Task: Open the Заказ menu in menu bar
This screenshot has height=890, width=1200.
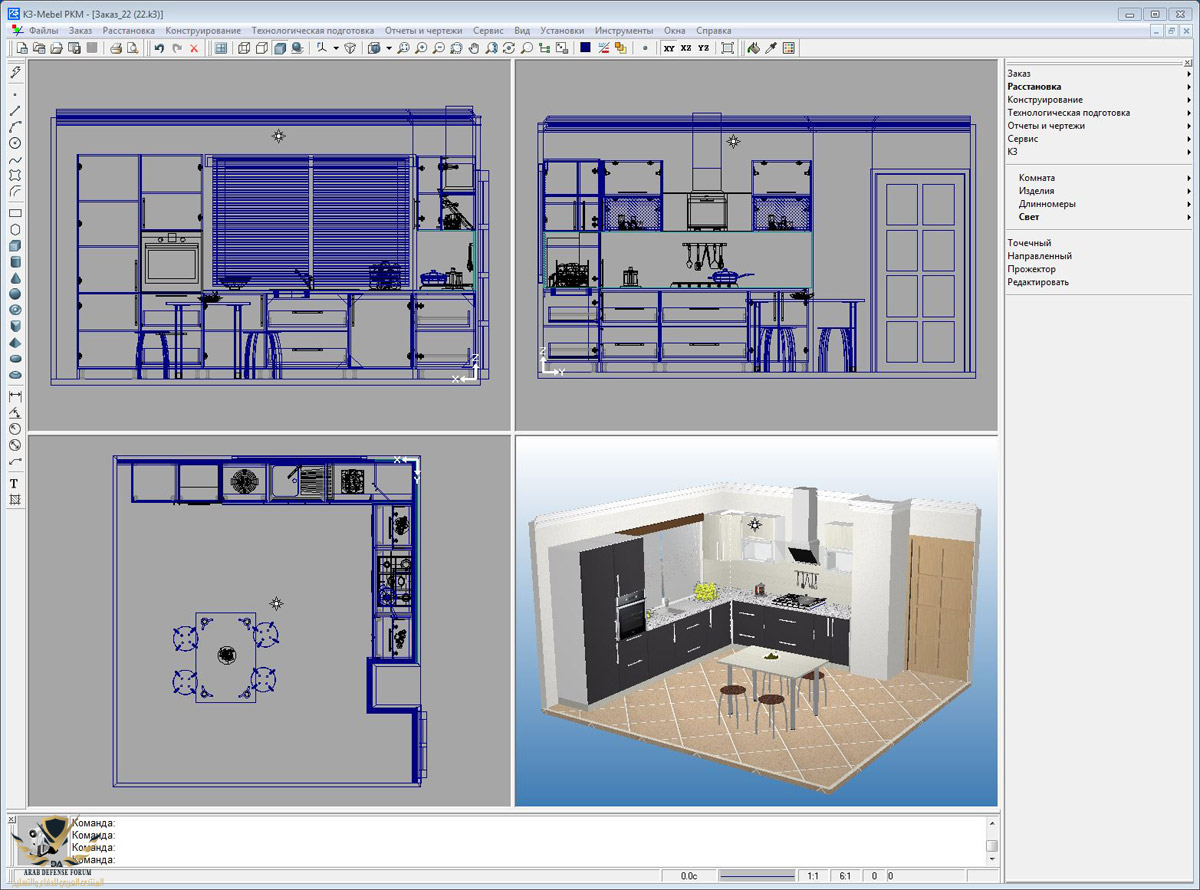Action: pos(80,31)
